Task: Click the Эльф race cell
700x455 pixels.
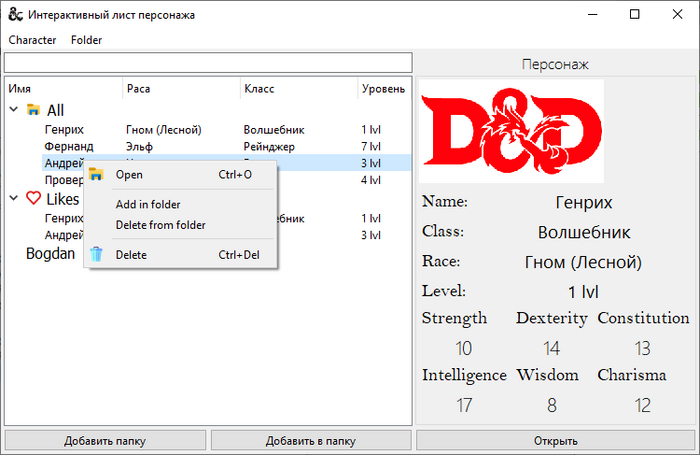Action: point(139,146)
